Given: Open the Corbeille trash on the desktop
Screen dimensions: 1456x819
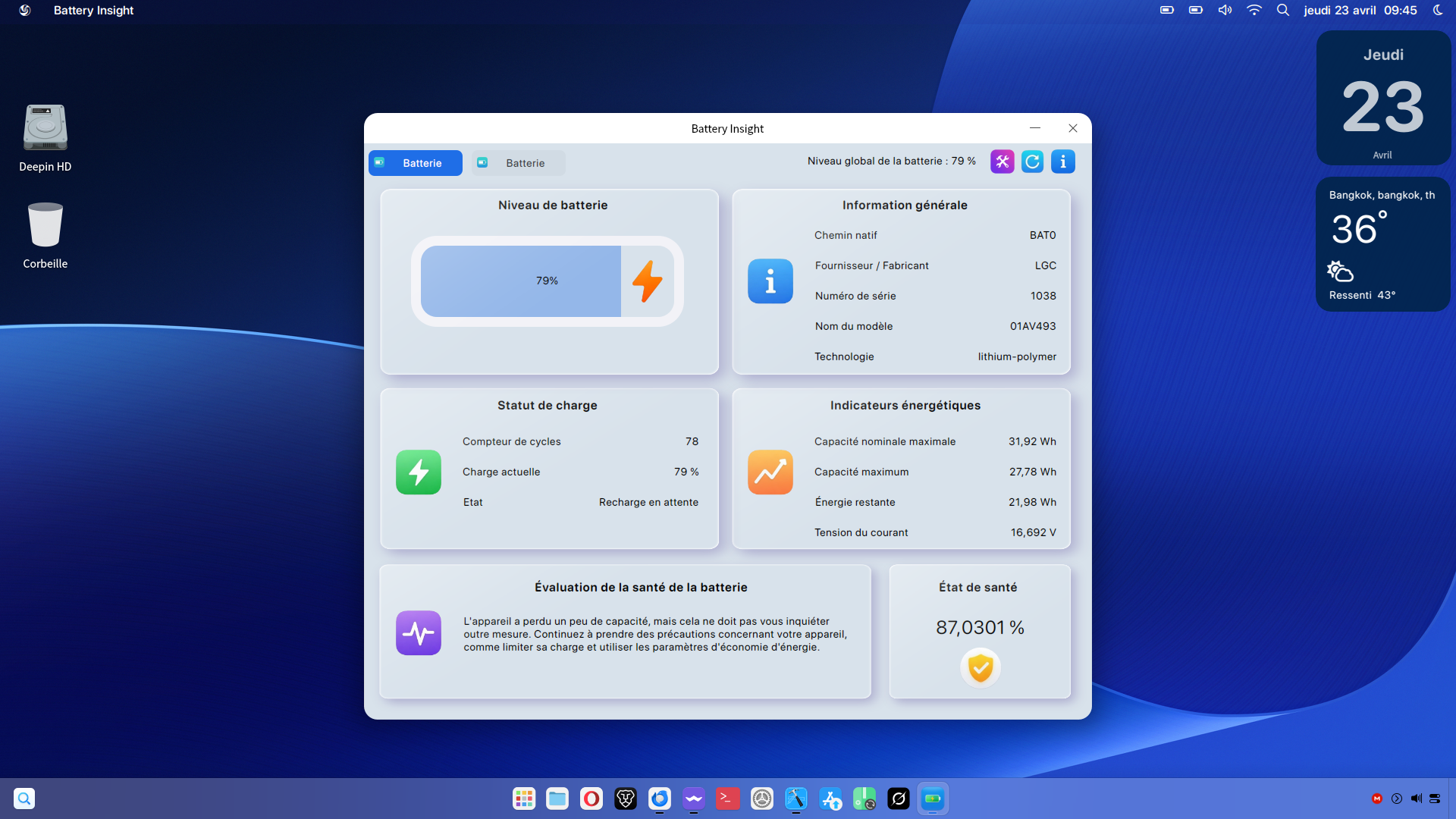Looking at the screenshot, I should [45, 236].
